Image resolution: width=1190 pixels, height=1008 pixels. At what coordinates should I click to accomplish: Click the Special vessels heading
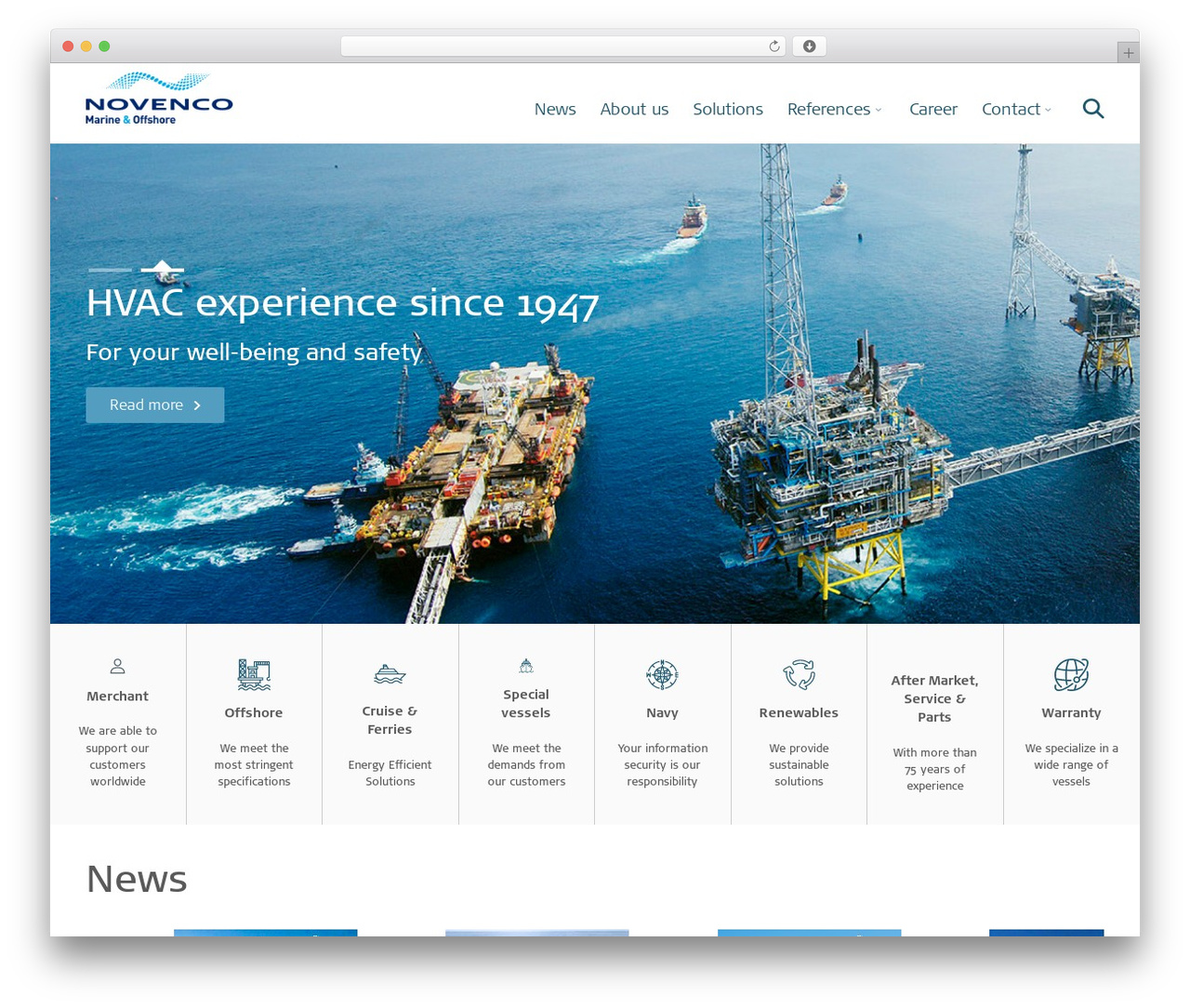(x=526, y=703)
